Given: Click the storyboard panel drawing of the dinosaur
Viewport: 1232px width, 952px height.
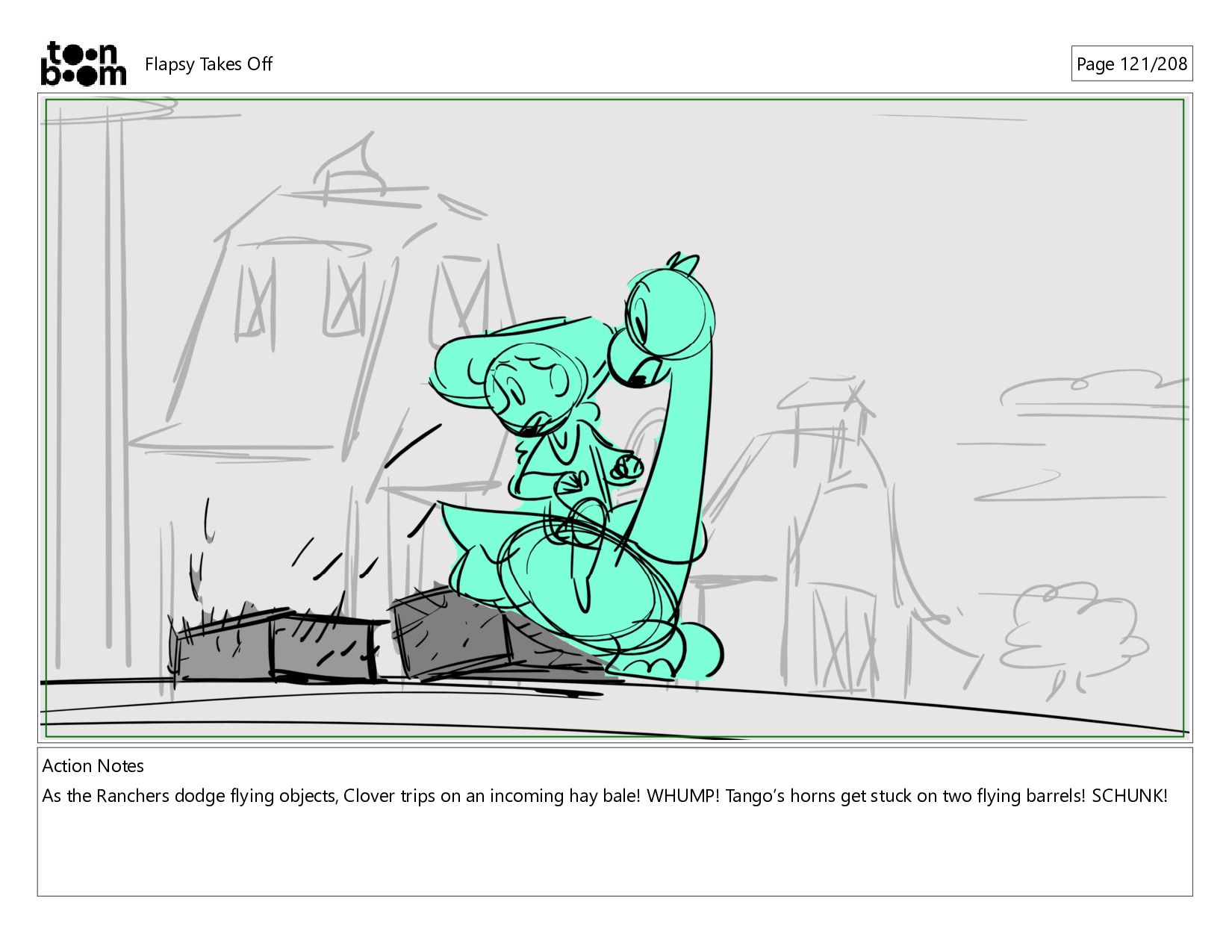Looking at the screenshot, I should (x=615, y=418).
